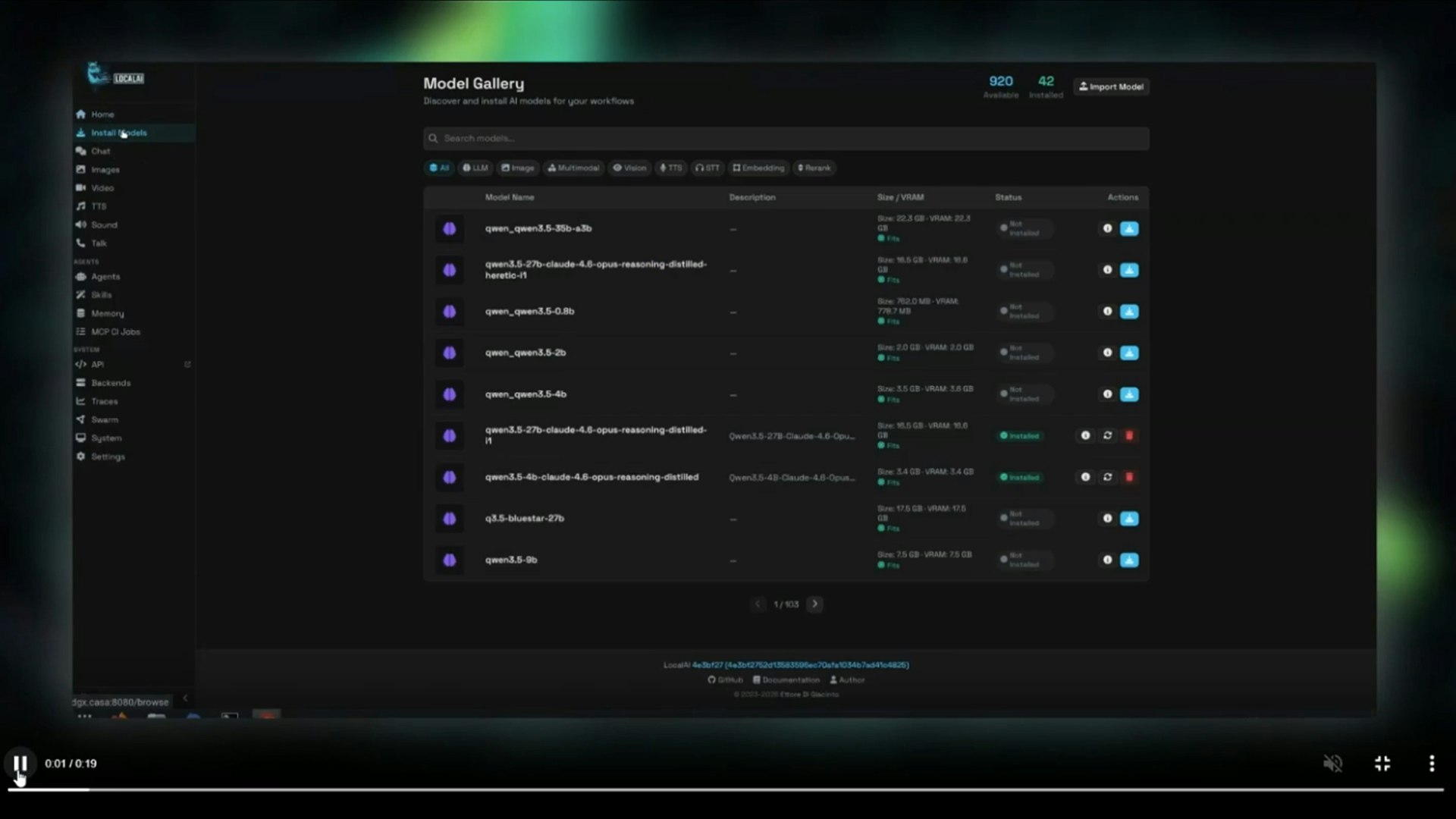Click the LocalAI logo
The height and width of the screenshot is (819, 1456).
point(115,75)
